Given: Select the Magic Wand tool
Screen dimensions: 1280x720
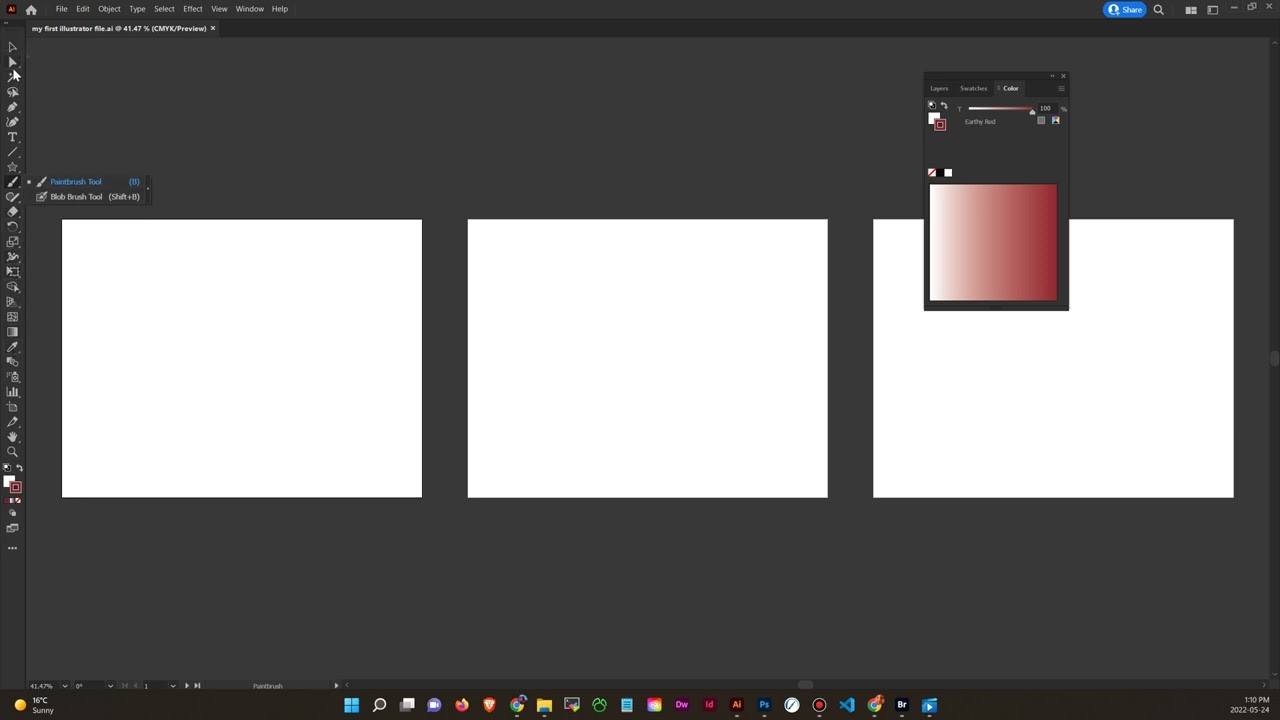Looking at the screenshot, I should tap(12, 77).
